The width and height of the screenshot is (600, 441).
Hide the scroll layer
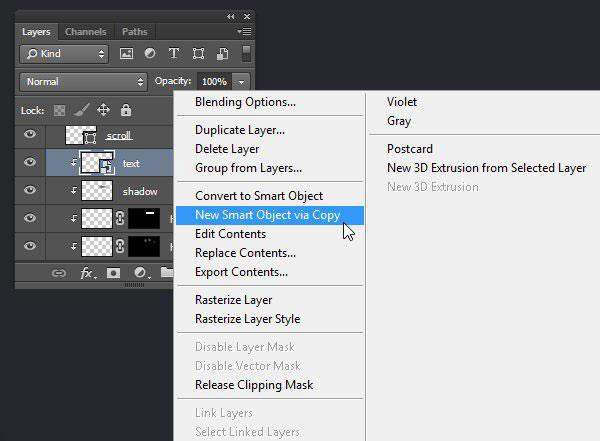coord(30,135)
